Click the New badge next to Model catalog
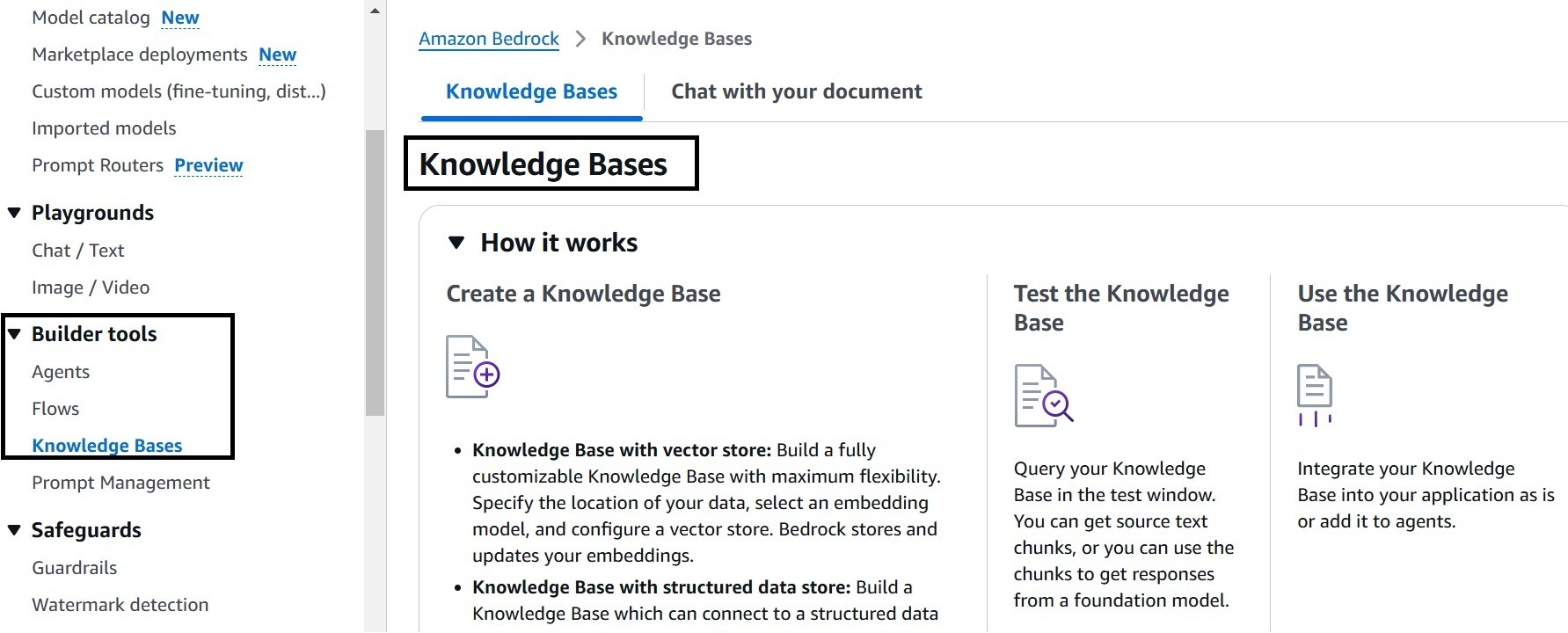 tap(180, 18)
